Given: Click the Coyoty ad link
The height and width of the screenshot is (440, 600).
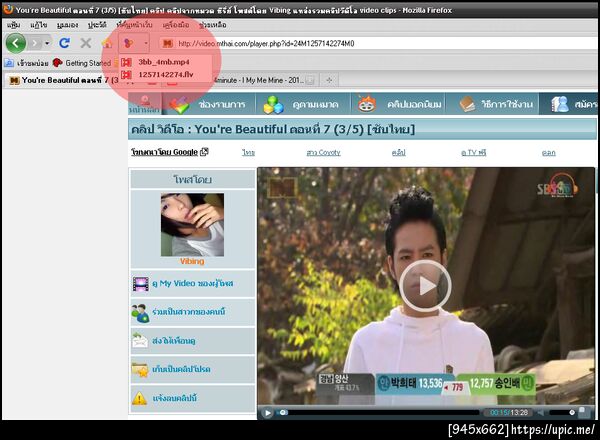Looking at the screenshot, I should click(323, 153).
